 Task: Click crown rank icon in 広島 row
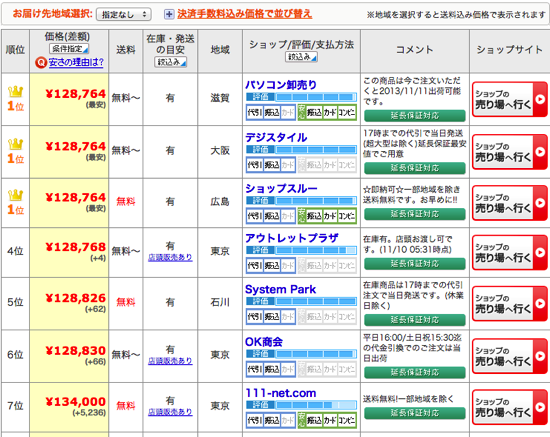tap(15, 195)
